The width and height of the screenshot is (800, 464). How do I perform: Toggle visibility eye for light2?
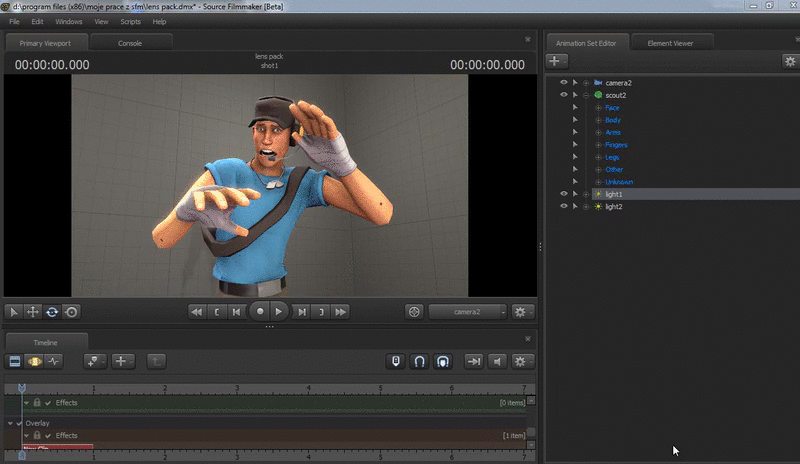point(563,206)
